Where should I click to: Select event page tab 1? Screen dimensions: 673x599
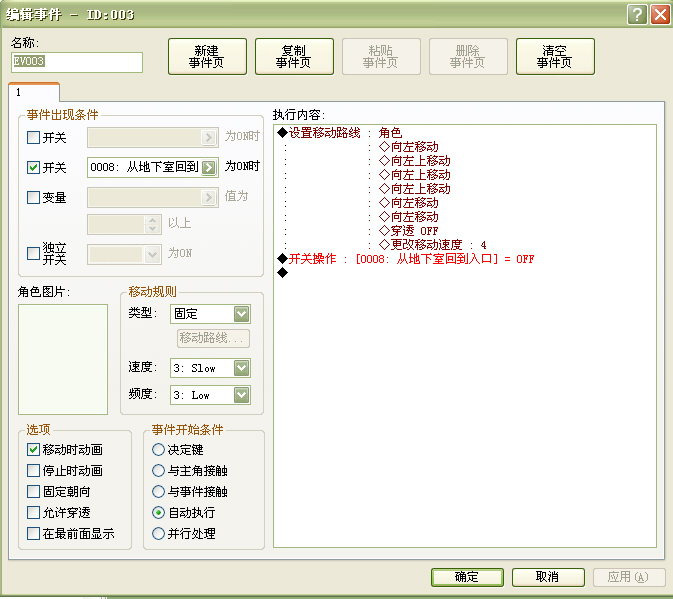(x=33, y=92)
